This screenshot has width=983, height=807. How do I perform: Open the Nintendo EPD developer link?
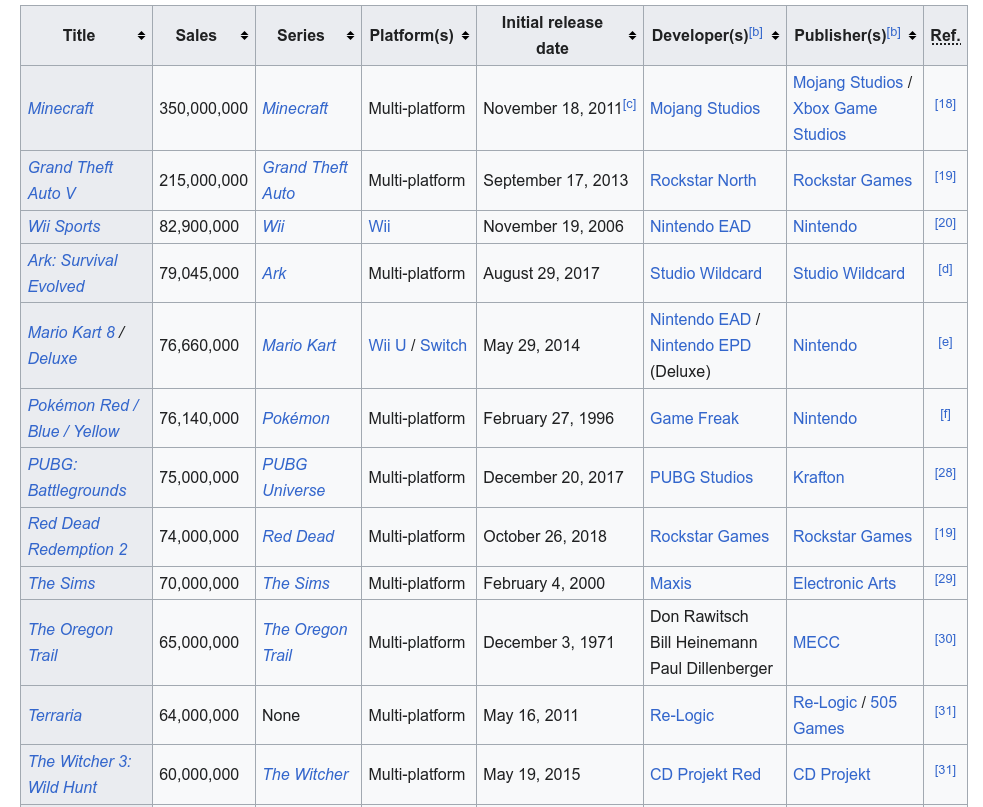tap(700, 345)
